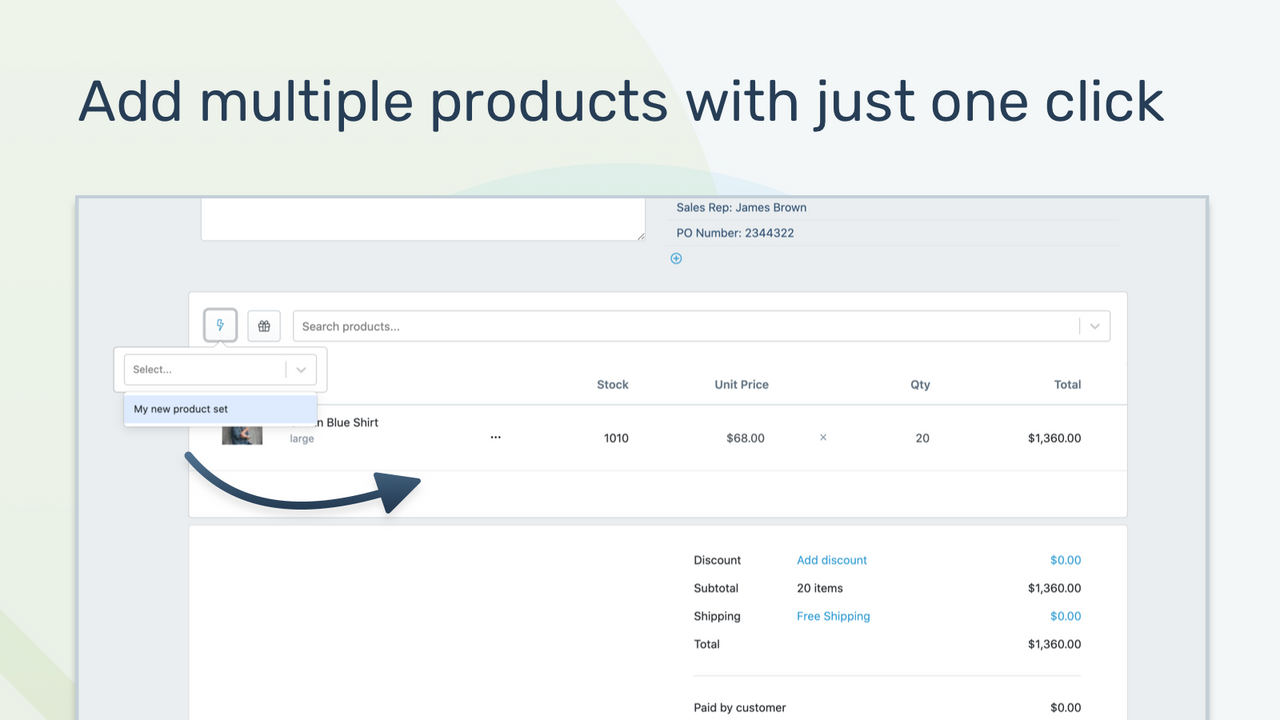
Task: Open the three-dots menu for Blue Shirt
Action: pos(495,438)
